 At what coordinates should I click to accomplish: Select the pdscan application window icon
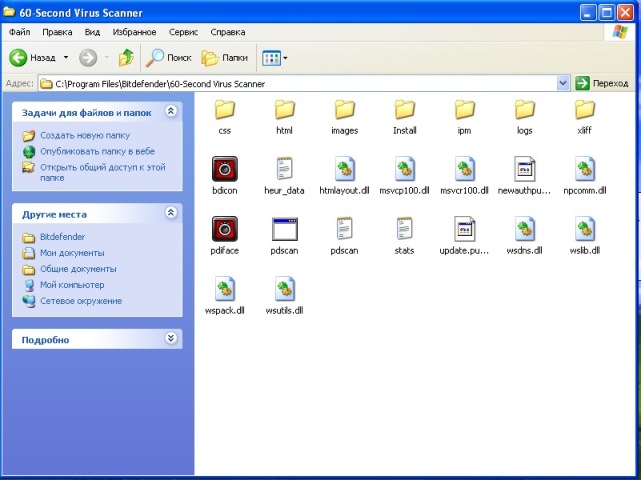[x=285, y=229]
